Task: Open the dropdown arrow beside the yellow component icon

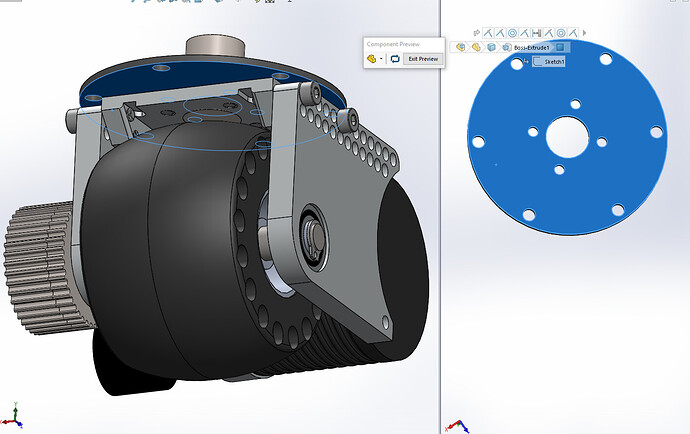Action: [381, 59]
